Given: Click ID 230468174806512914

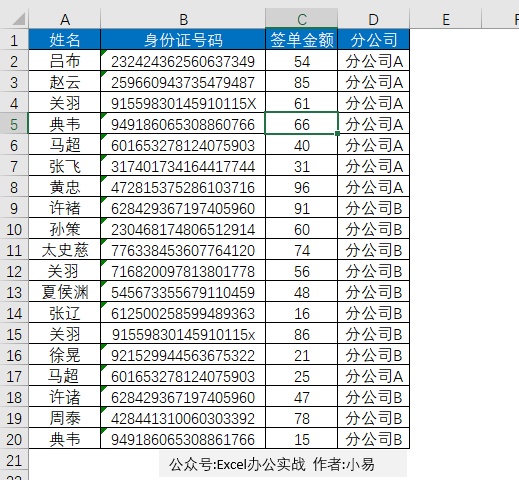Looking at the screenshot, I should click(x=183, y=229).
